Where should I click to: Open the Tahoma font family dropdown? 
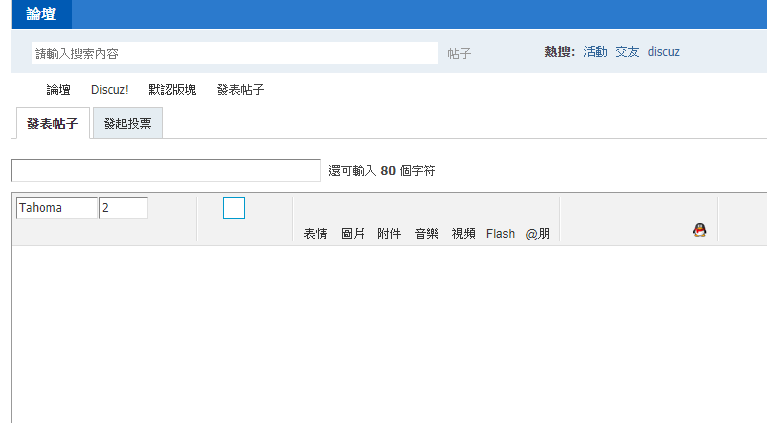click(x=57, y=208)
